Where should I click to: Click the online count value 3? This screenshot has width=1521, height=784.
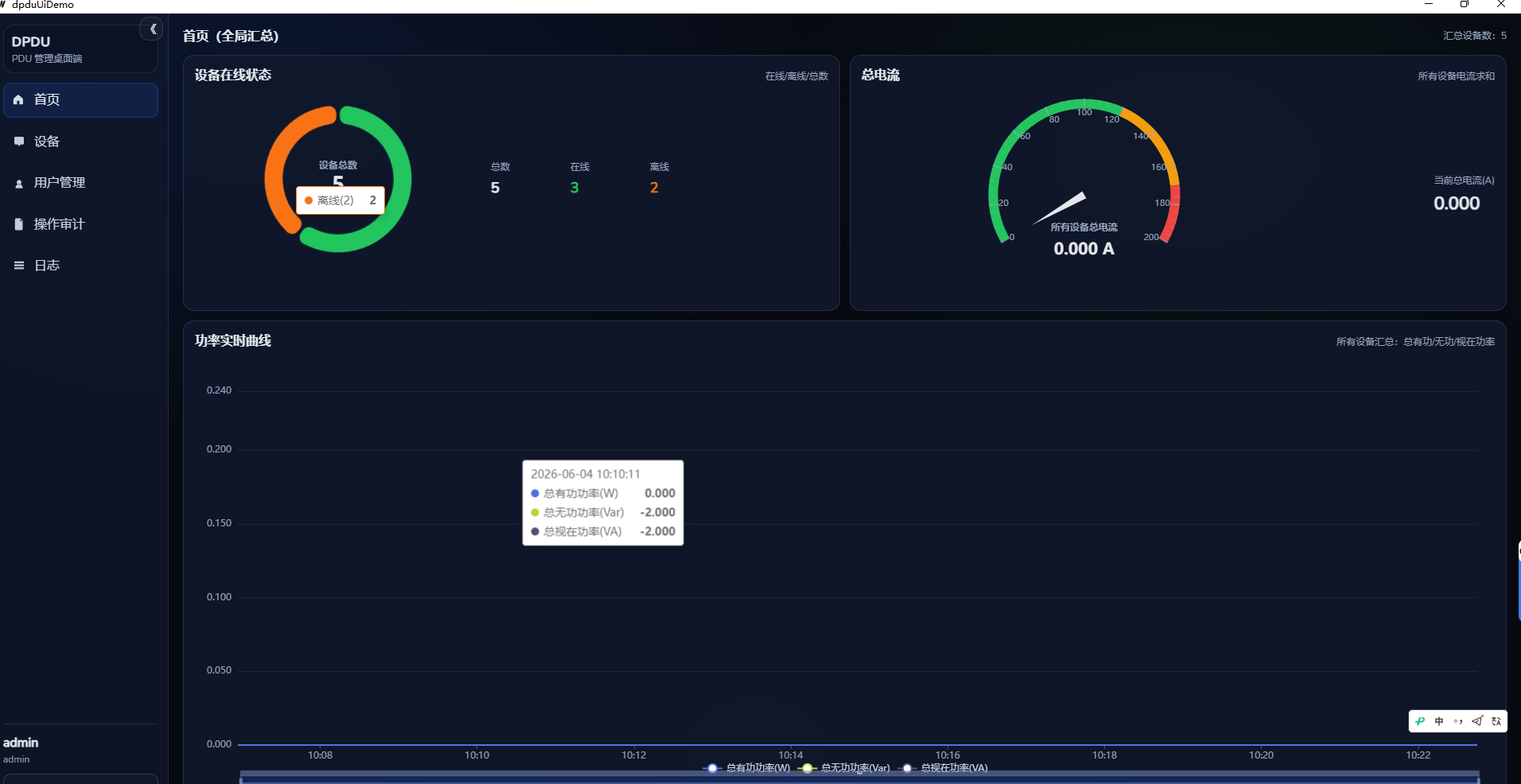click(574, 188)
